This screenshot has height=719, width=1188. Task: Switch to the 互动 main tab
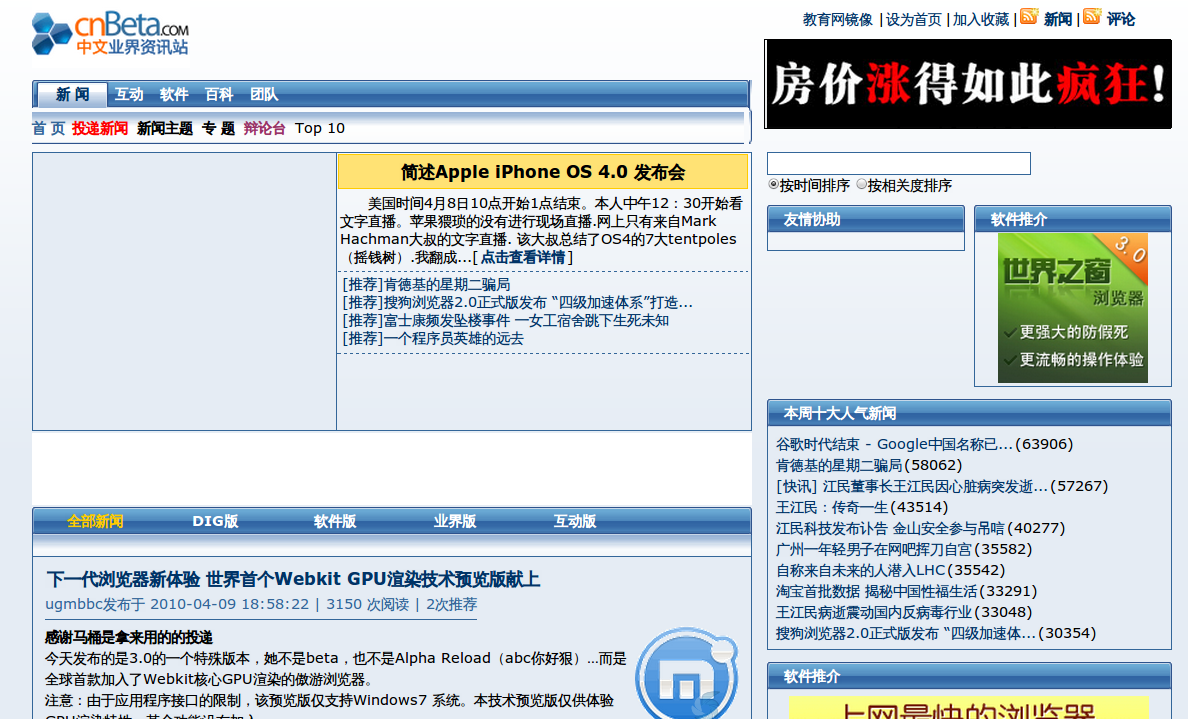pos(129,95)
